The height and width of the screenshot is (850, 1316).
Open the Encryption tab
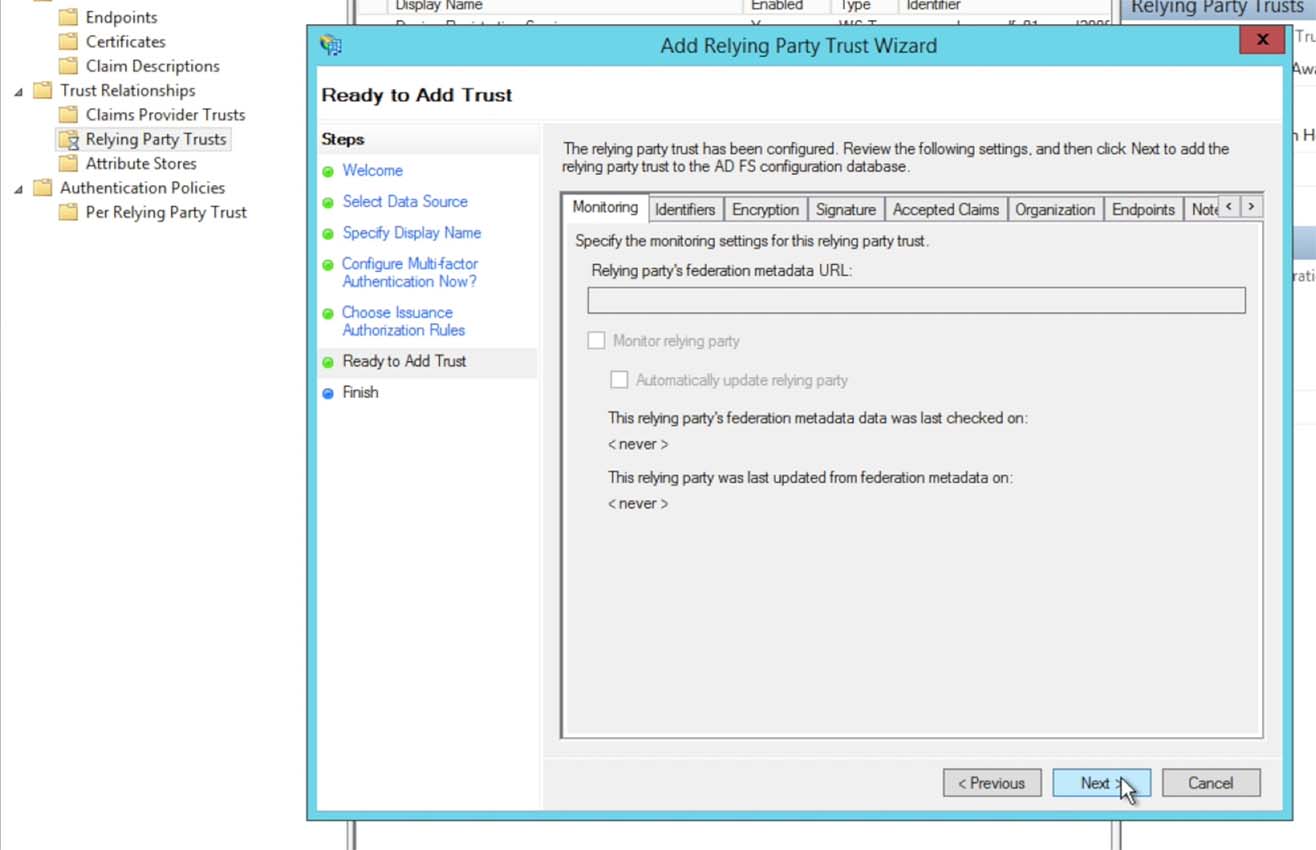[x=765, y=209]
